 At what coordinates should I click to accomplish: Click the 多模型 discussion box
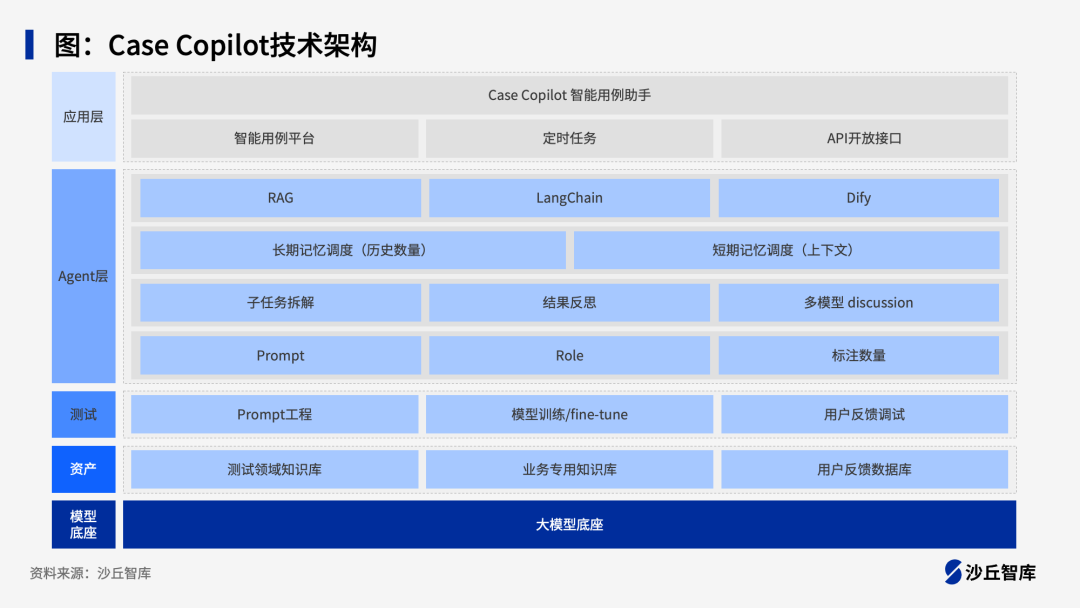pyautogui.click(x=858, y=302)
